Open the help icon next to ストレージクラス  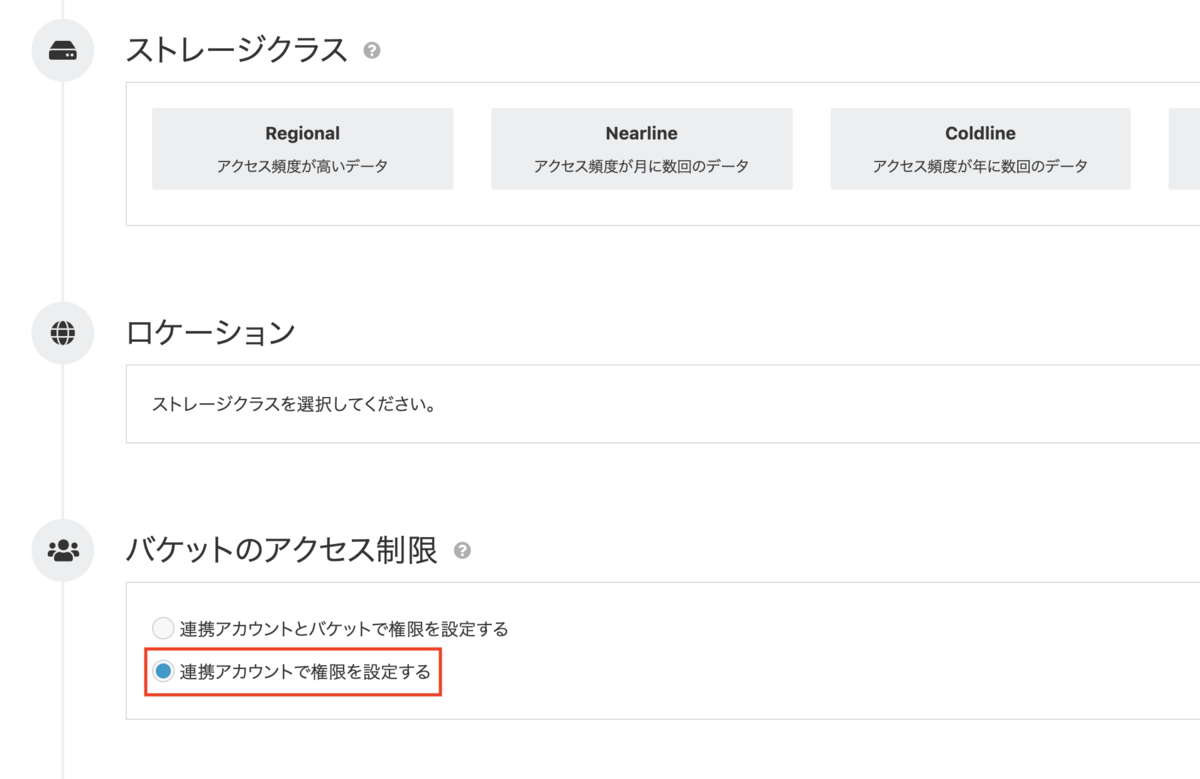point(372,50)
